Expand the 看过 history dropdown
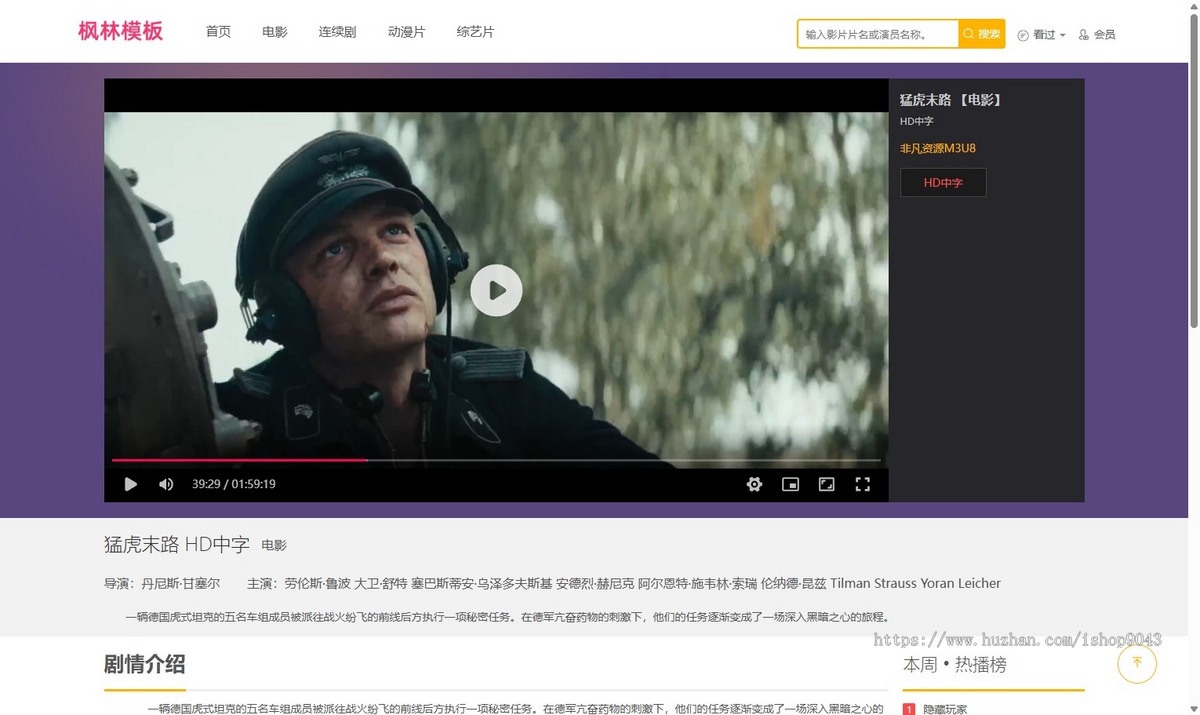This screenshot has height=715, width=1200. [x=1049, y=35]
